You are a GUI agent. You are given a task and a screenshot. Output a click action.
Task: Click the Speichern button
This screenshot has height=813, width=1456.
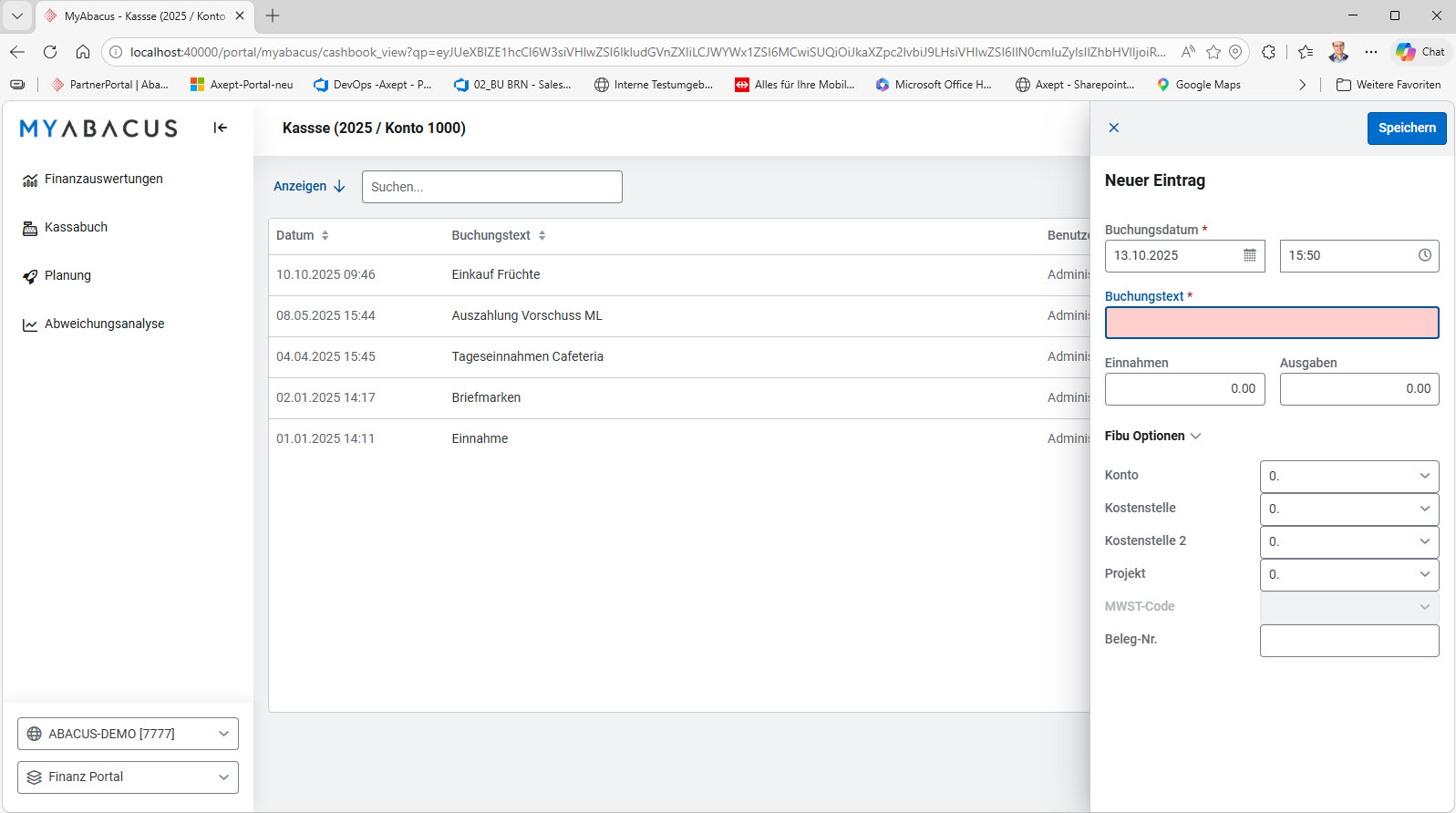[1407, 128]
